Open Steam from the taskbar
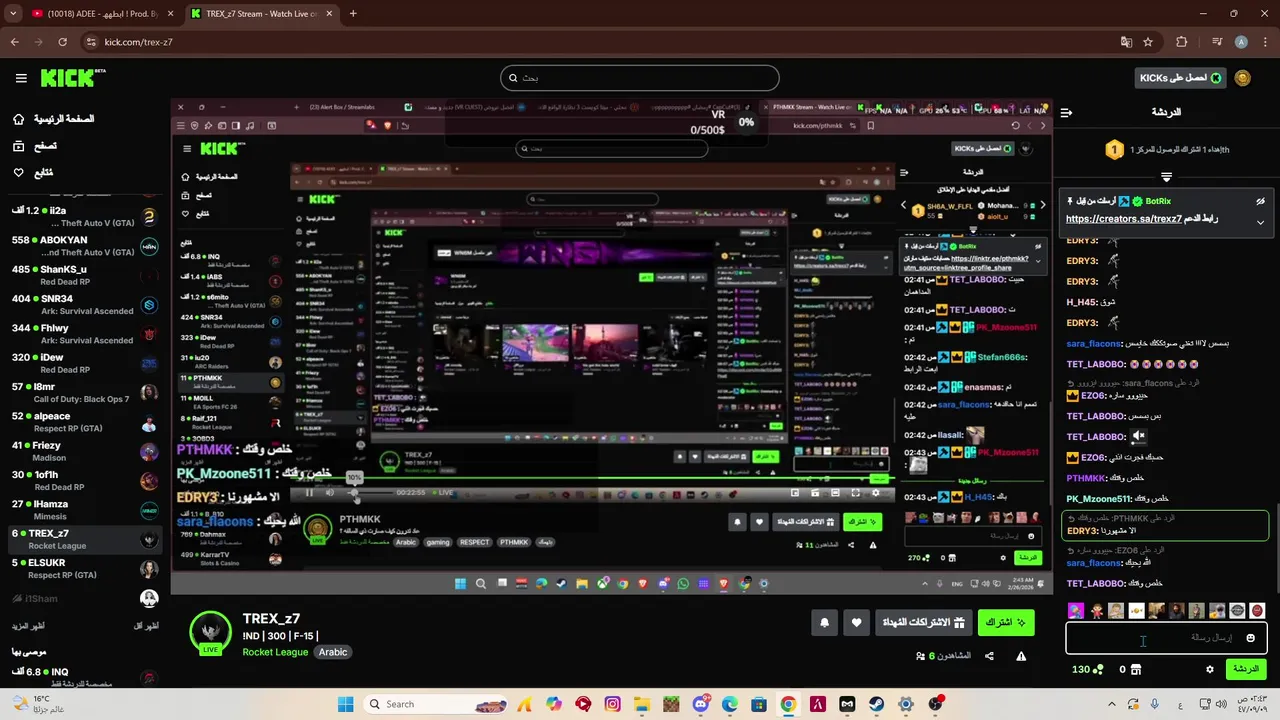1280x720 pixels. point(876,704)
